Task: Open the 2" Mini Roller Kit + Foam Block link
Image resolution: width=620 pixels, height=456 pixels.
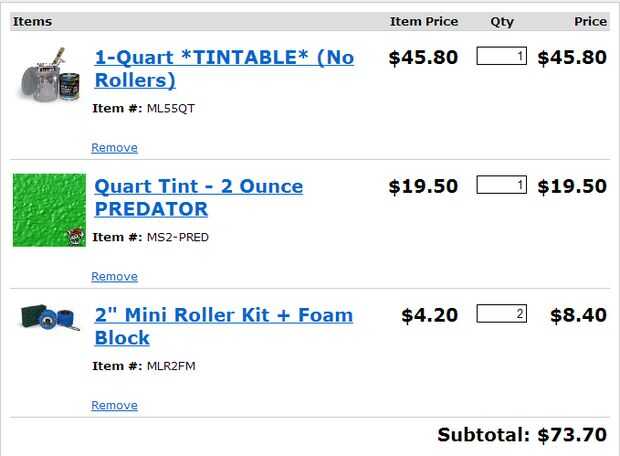Action: 223,326
